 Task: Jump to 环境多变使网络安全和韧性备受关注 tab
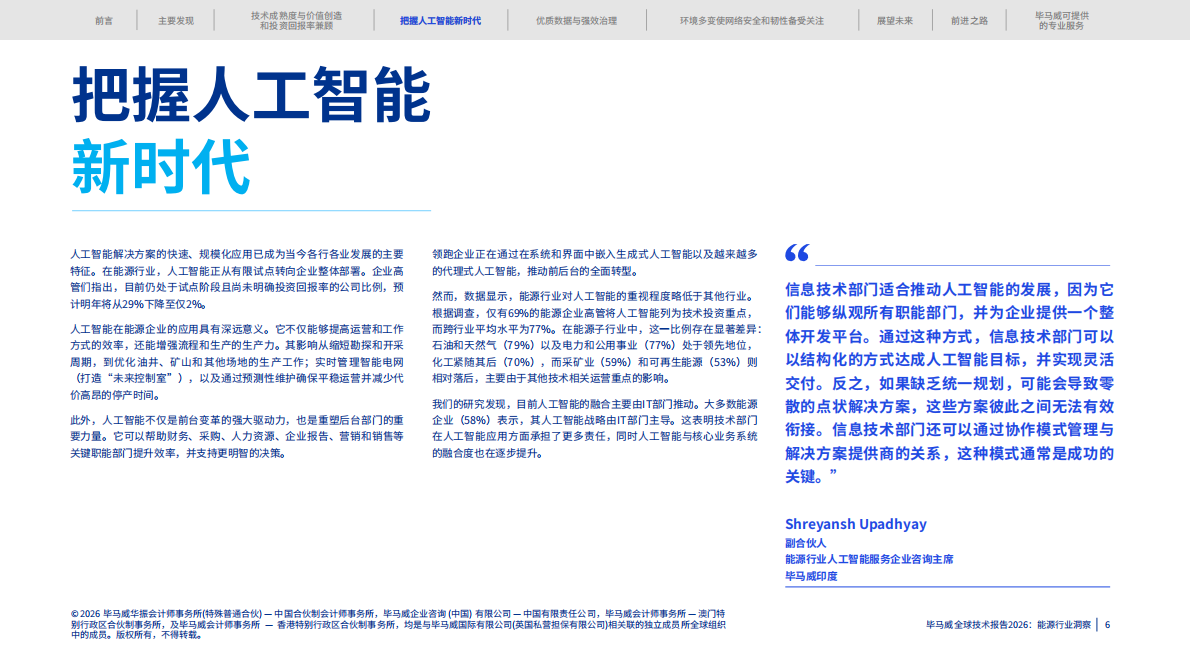tap(751, 20)
